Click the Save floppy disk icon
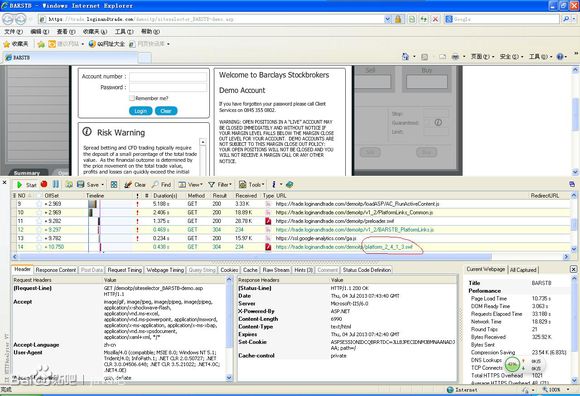The height and width of the screenshot is (396, 580). pos(80,184)
